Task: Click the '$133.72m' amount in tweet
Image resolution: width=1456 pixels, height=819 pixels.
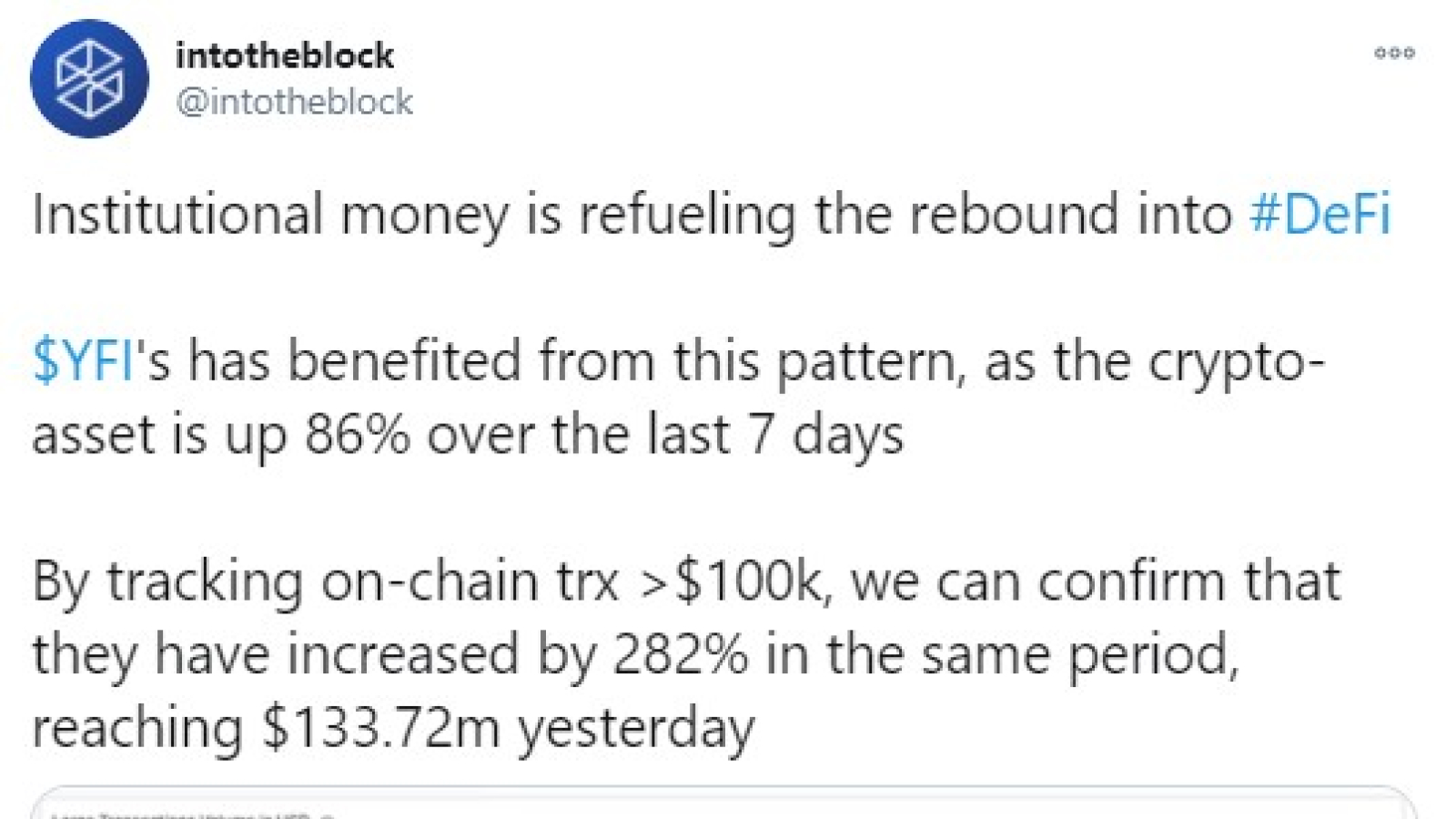Action: [x=381, y=728]
